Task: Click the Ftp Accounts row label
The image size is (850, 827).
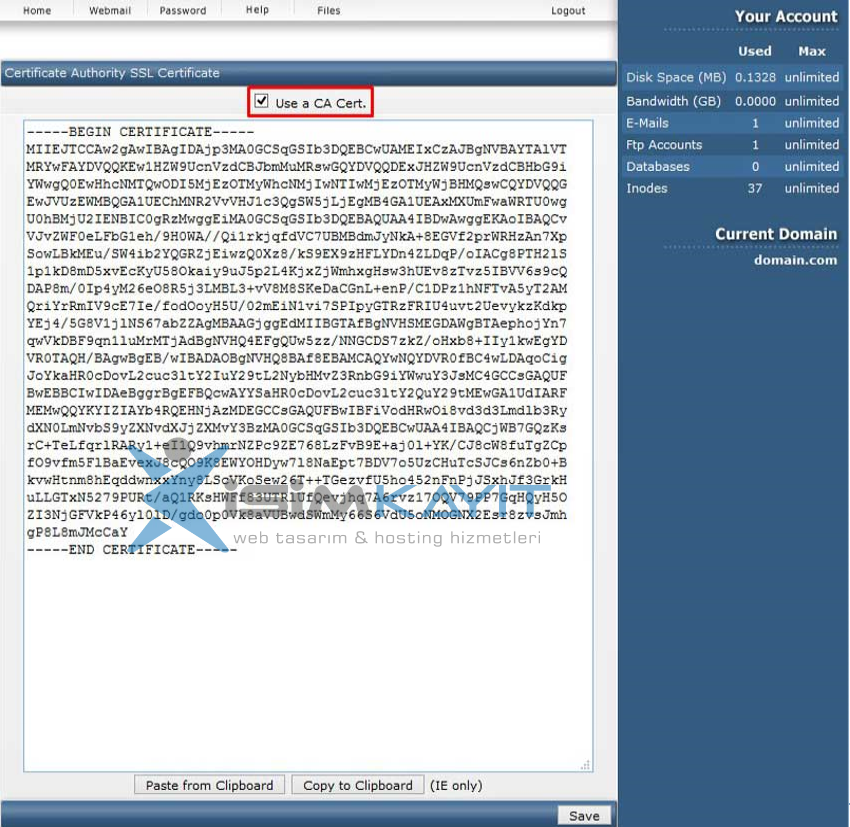Action: pos(664,145)
